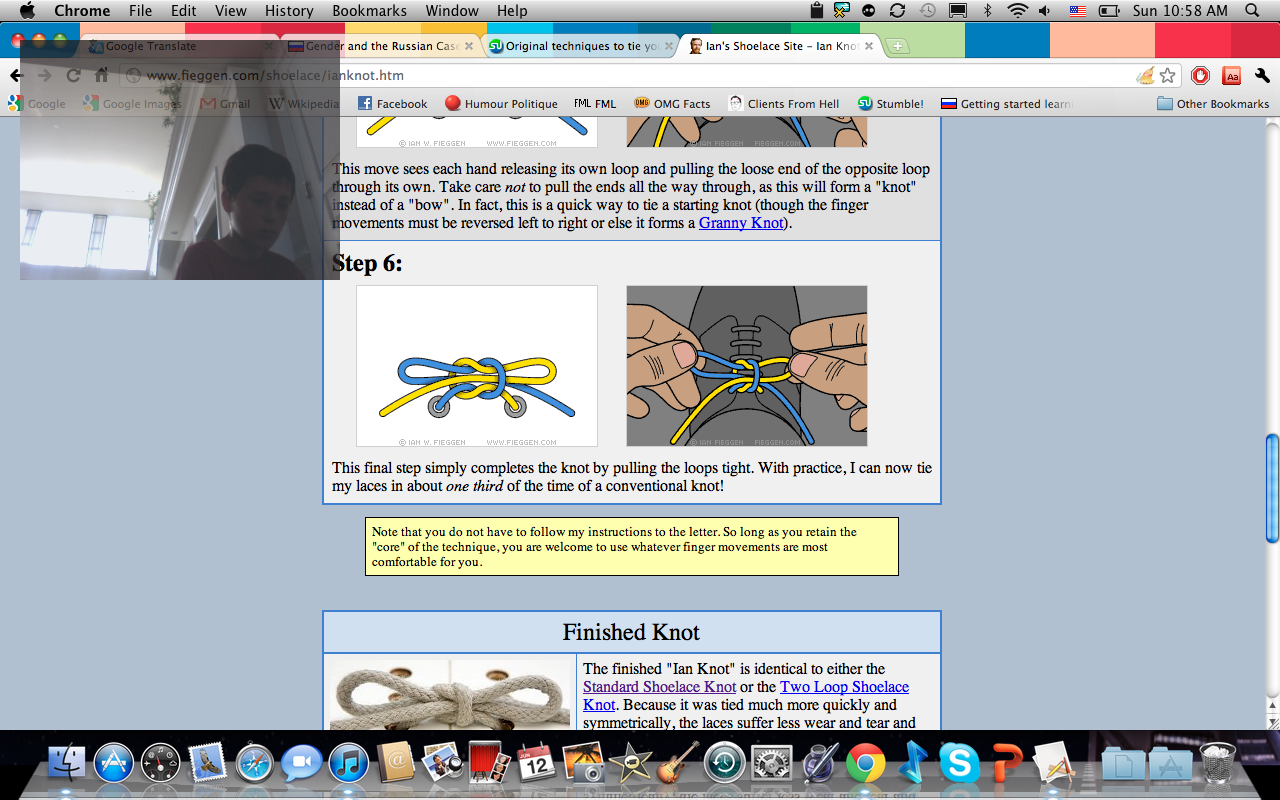
Task: Open iTunes from the dock
Action: (348, 764)
